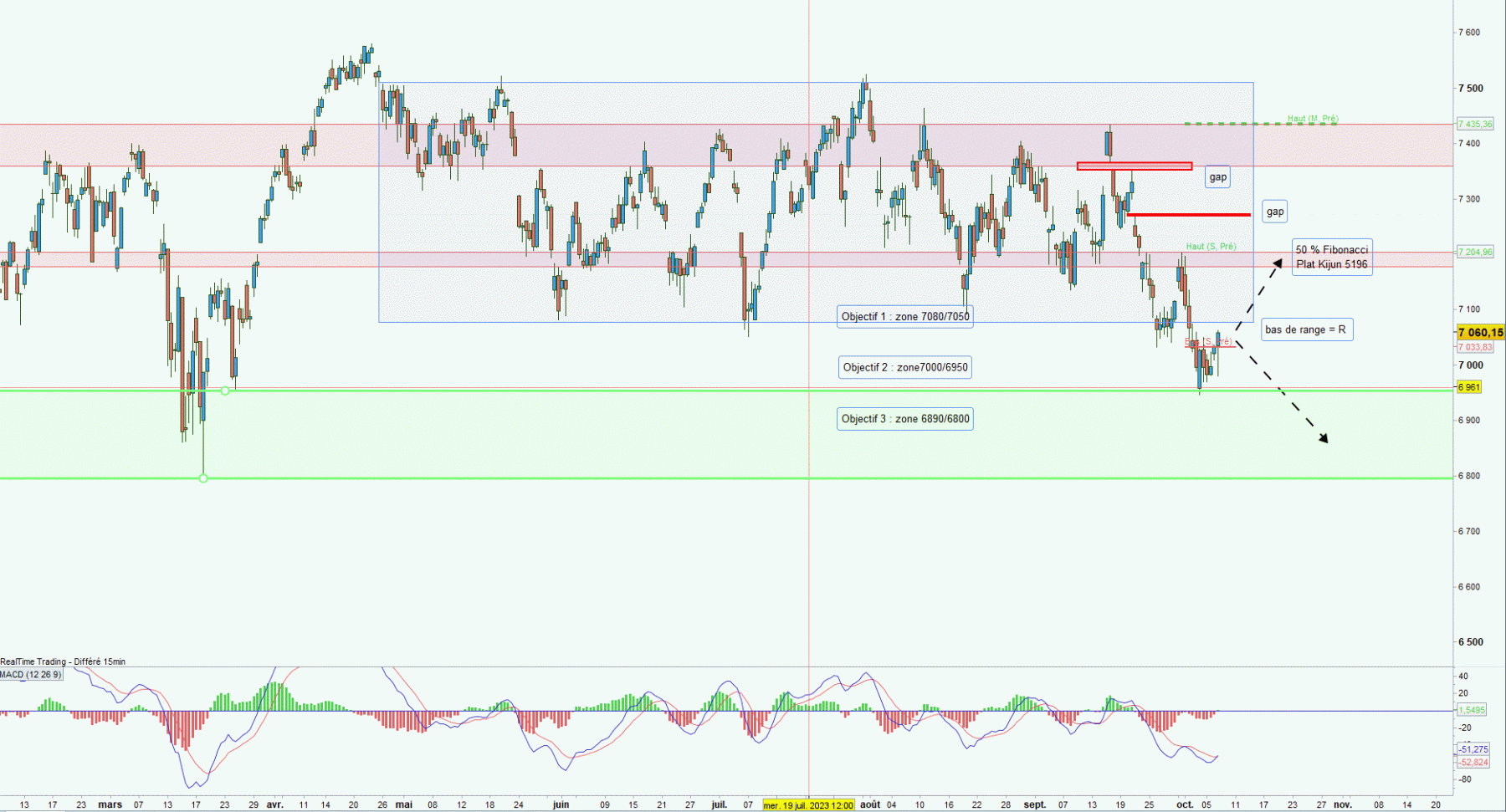The height and width of the screenshot is (812, 1506).
Task: Select the MACD value tag -52,824
Action: [x=1473, y=762]
